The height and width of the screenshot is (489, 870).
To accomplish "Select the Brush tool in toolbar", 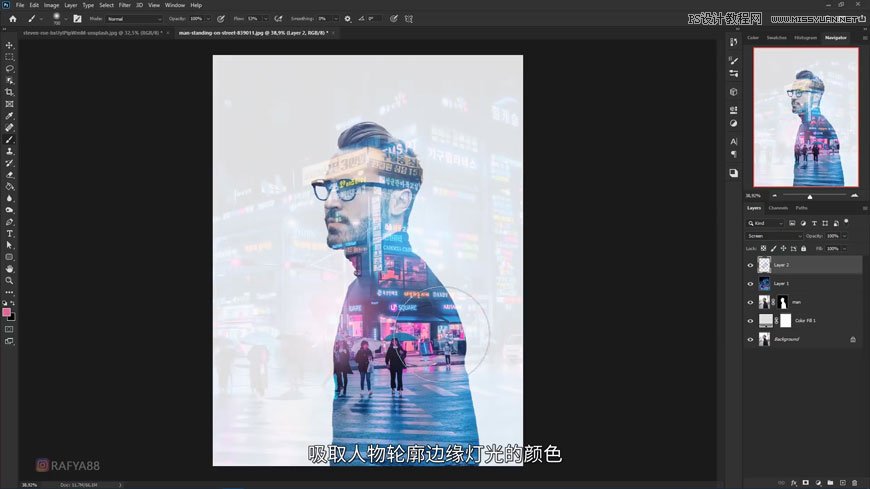I will click(9, 139).
